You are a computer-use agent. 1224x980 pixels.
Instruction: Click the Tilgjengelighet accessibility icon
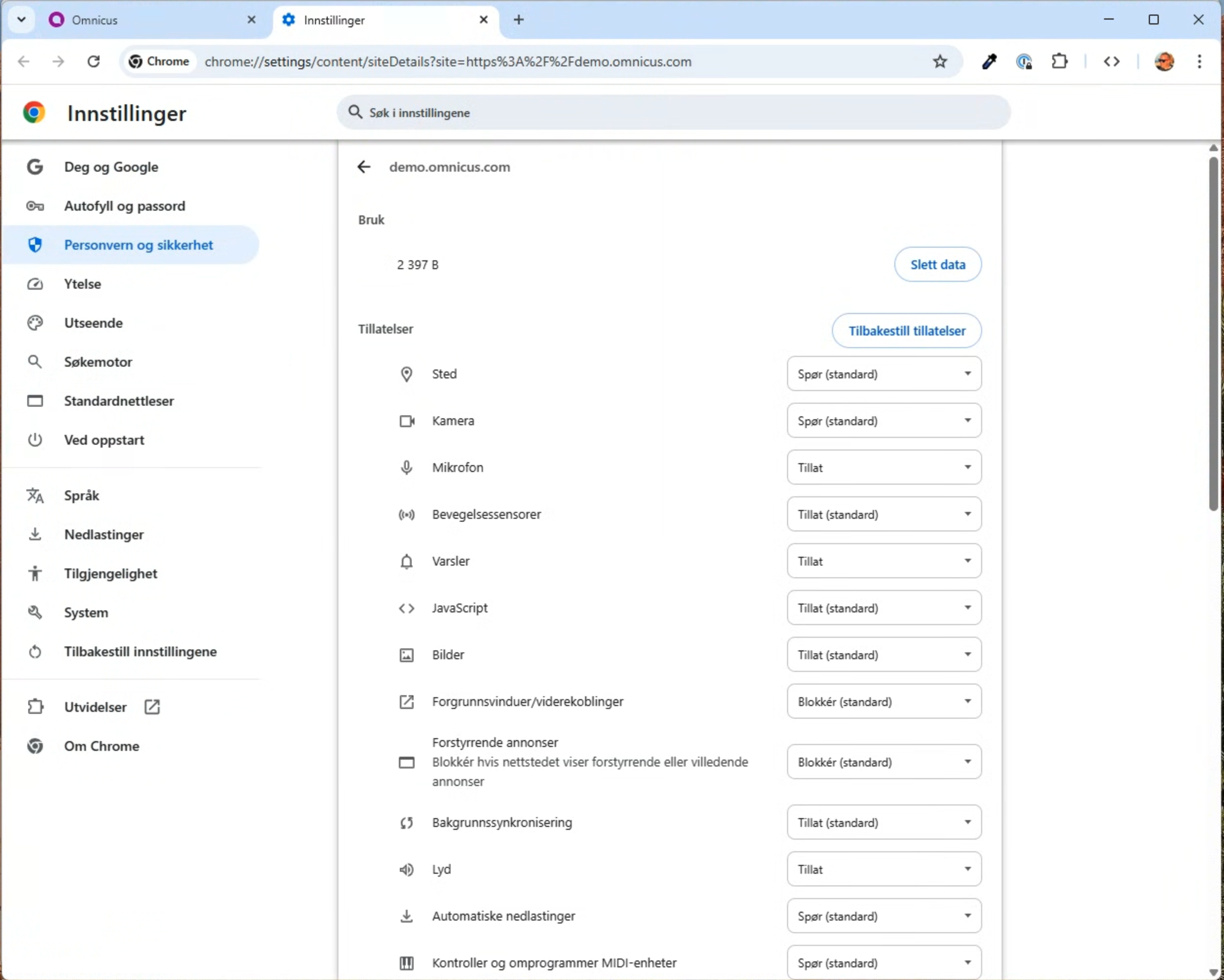point(35,573)
